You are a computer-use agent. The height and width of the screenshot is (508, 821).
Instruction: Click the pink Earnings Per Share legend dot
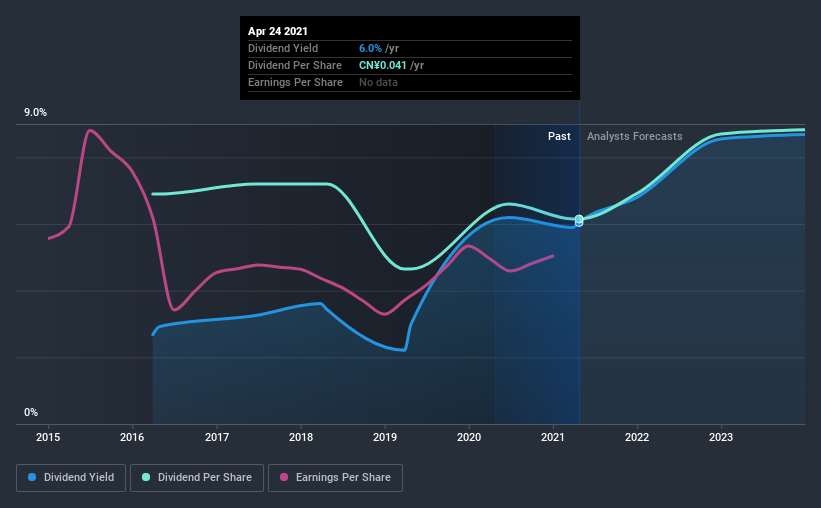tap(284, 477)
